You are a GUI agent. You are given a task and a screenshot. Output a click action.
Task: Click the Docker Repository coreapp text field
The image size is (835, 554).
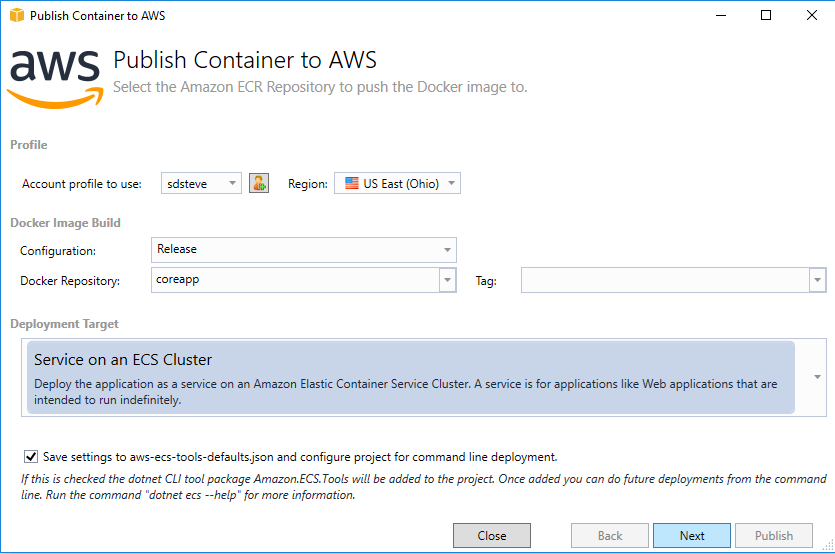pyautogui.click(x=296, y=280)
